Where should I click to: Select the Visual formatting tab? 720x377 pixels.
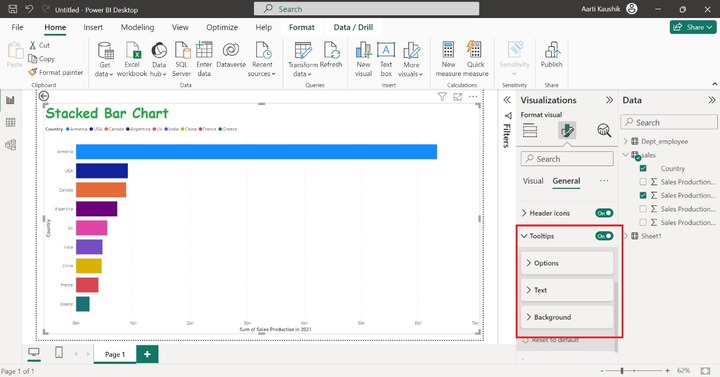click(x=533, y=181)
